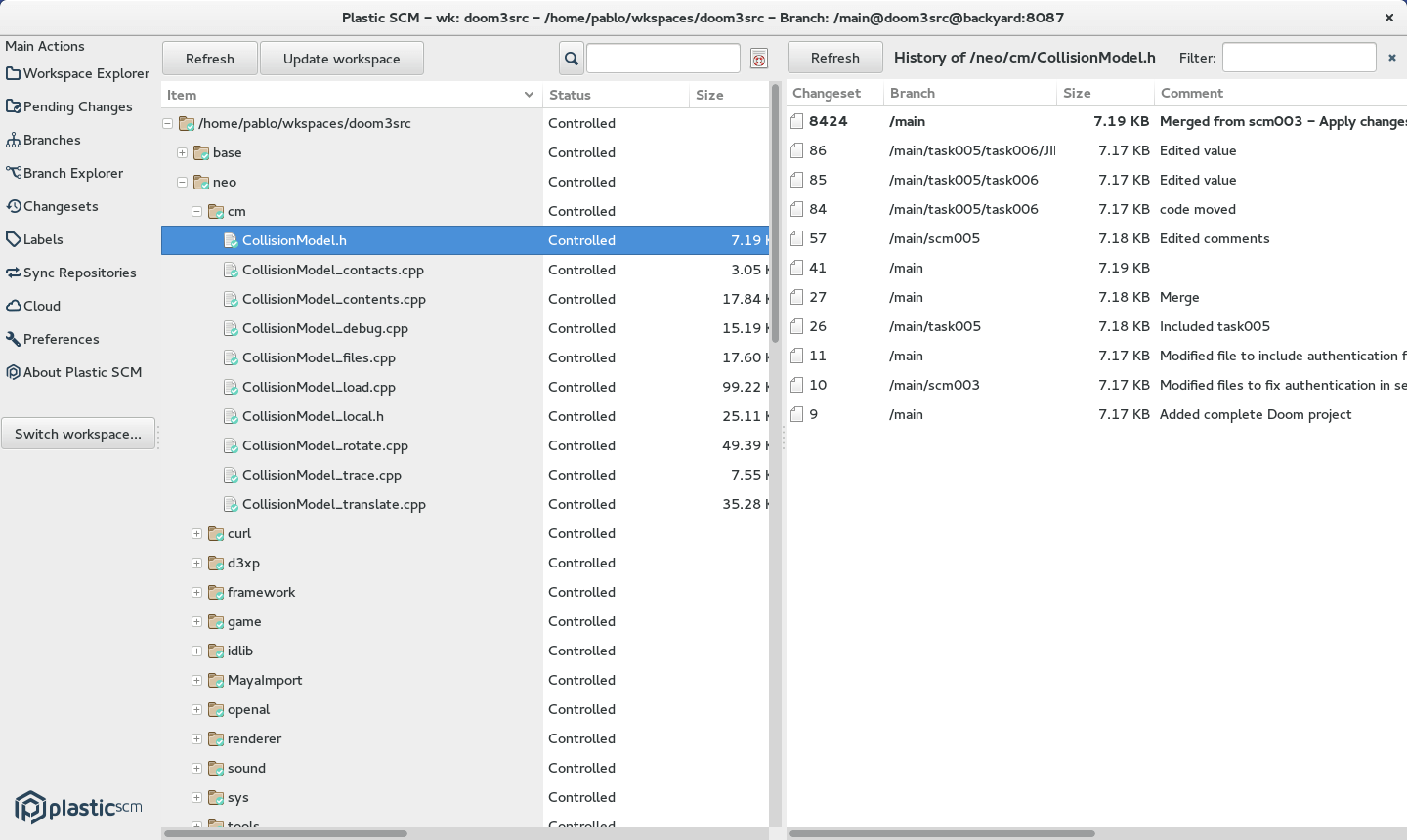Select CollisionModel.h file icon
1407x840 pixels.
click(231, 240)
